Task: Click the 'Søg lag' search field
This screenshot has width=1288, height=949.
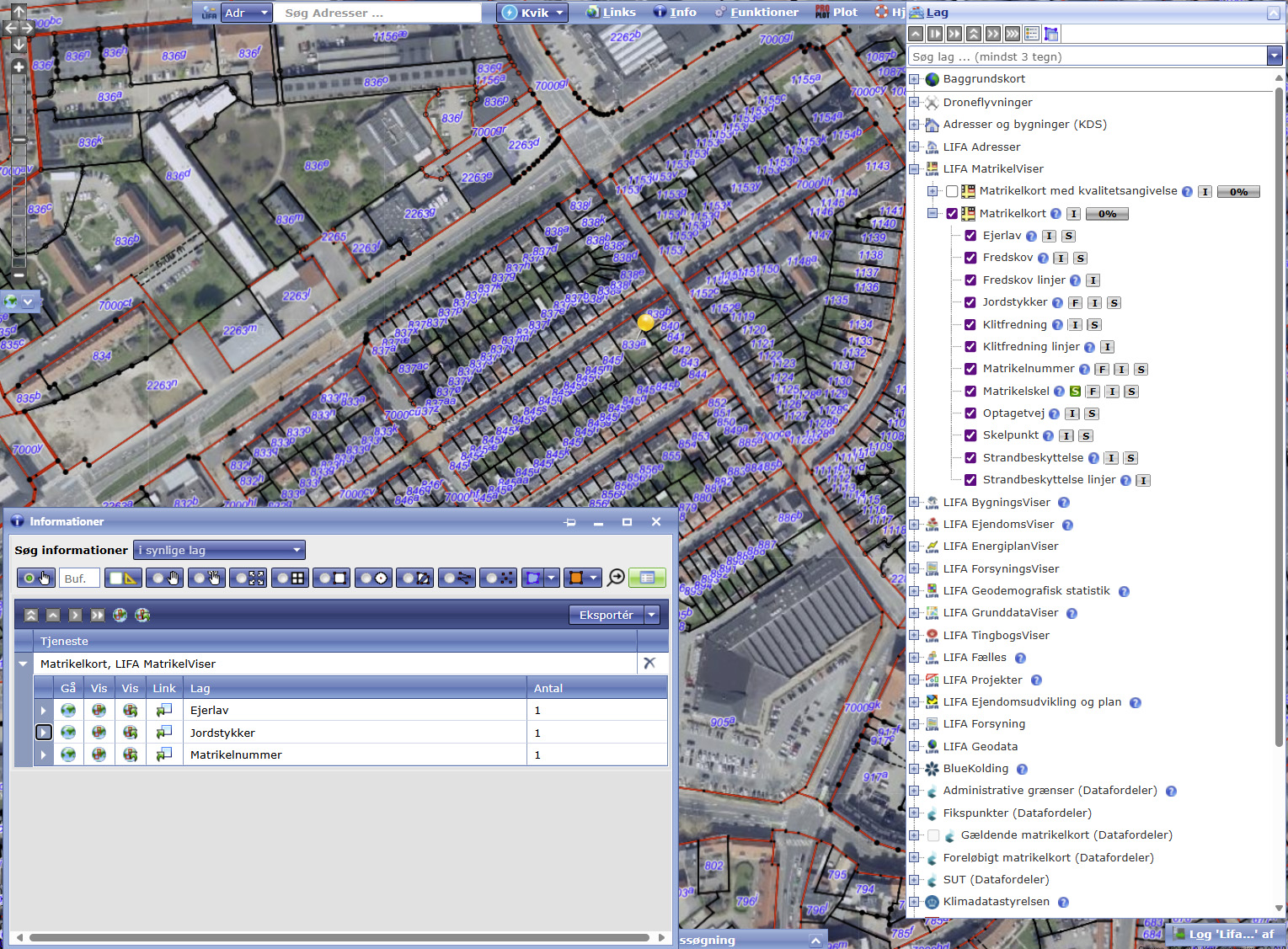Action: pyautogui.click(x=1078, y=56)
